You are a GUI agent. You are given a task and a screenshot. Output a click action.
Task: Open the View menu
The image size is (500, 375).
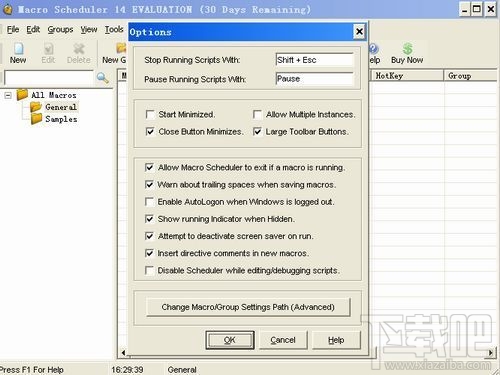point(89,30)
